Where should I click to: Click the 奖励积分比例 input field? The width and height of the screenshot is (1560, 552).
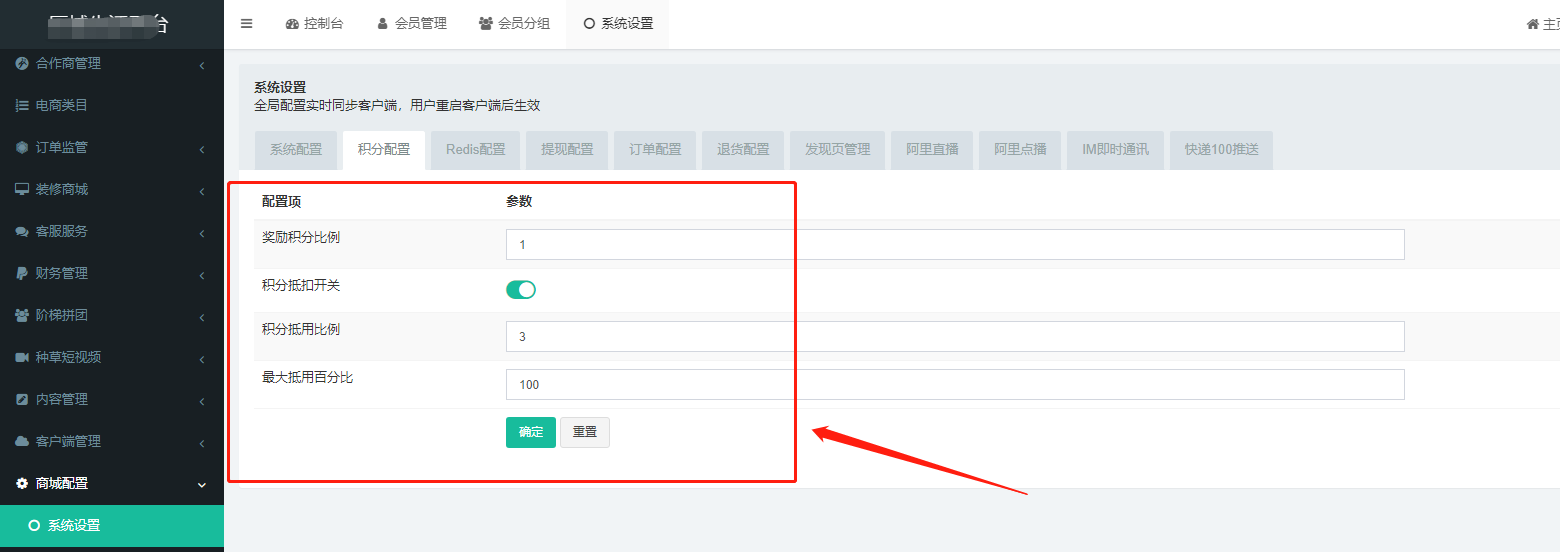click(x=955, y=245)
